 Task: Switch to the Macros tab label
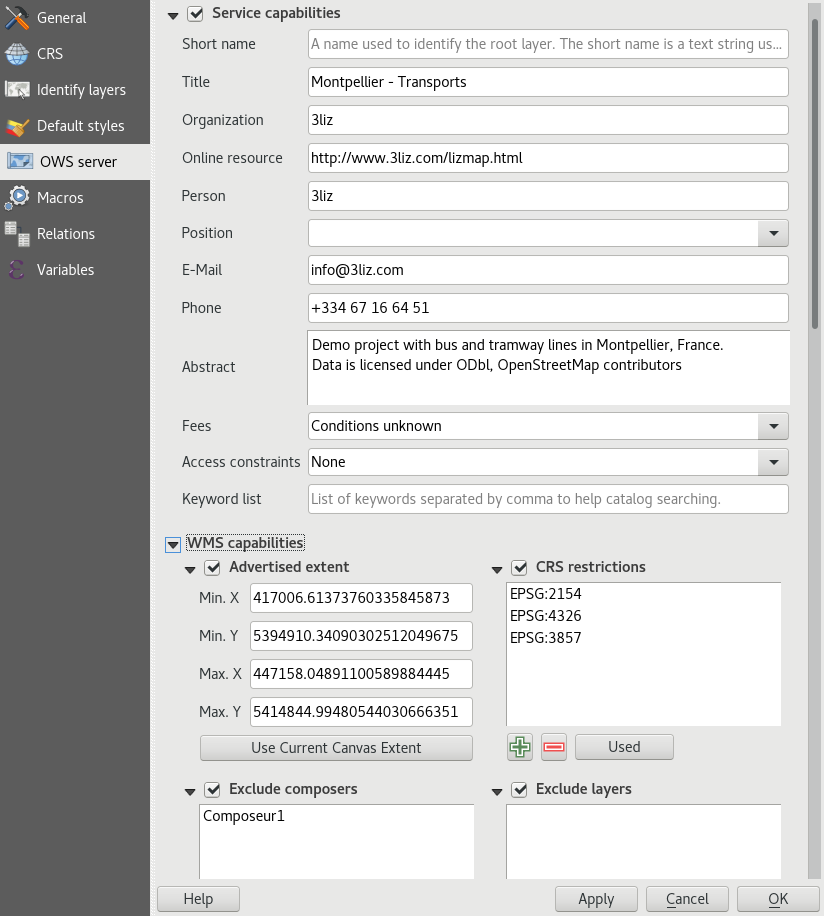[60, 198]
